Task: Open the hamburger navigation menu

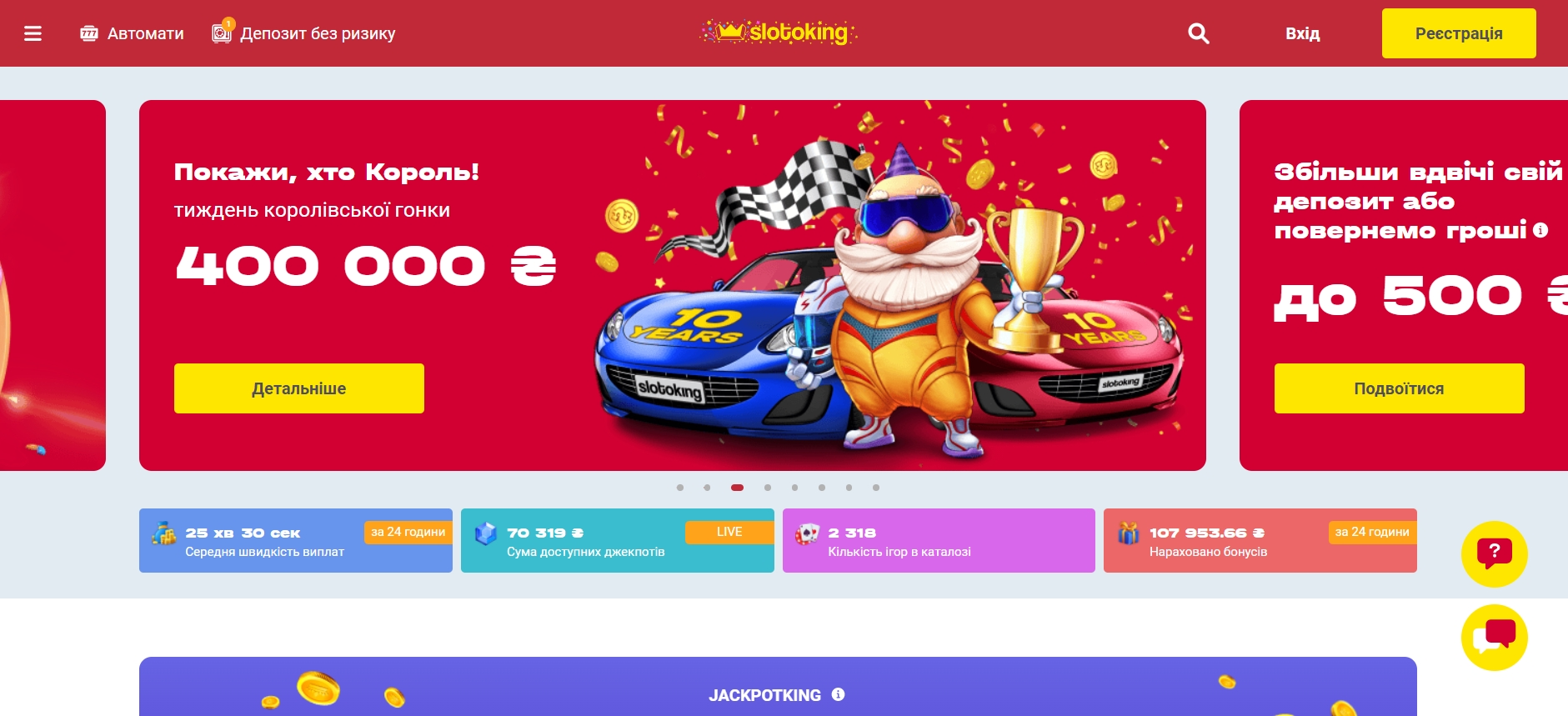Action: pos(33,33)
